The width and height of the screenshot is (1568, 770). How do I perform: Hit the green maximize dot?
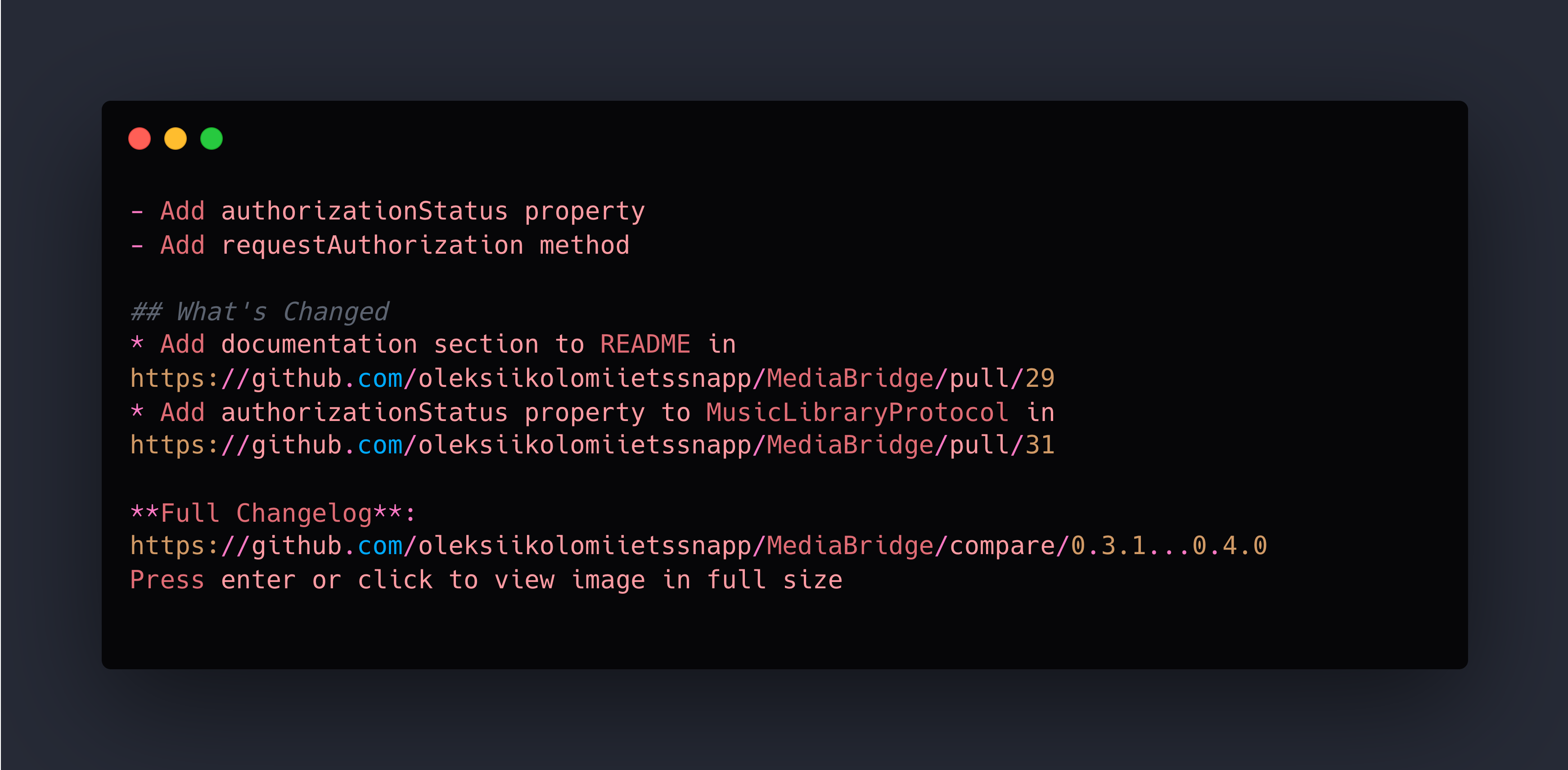click(x=211, y=139)
